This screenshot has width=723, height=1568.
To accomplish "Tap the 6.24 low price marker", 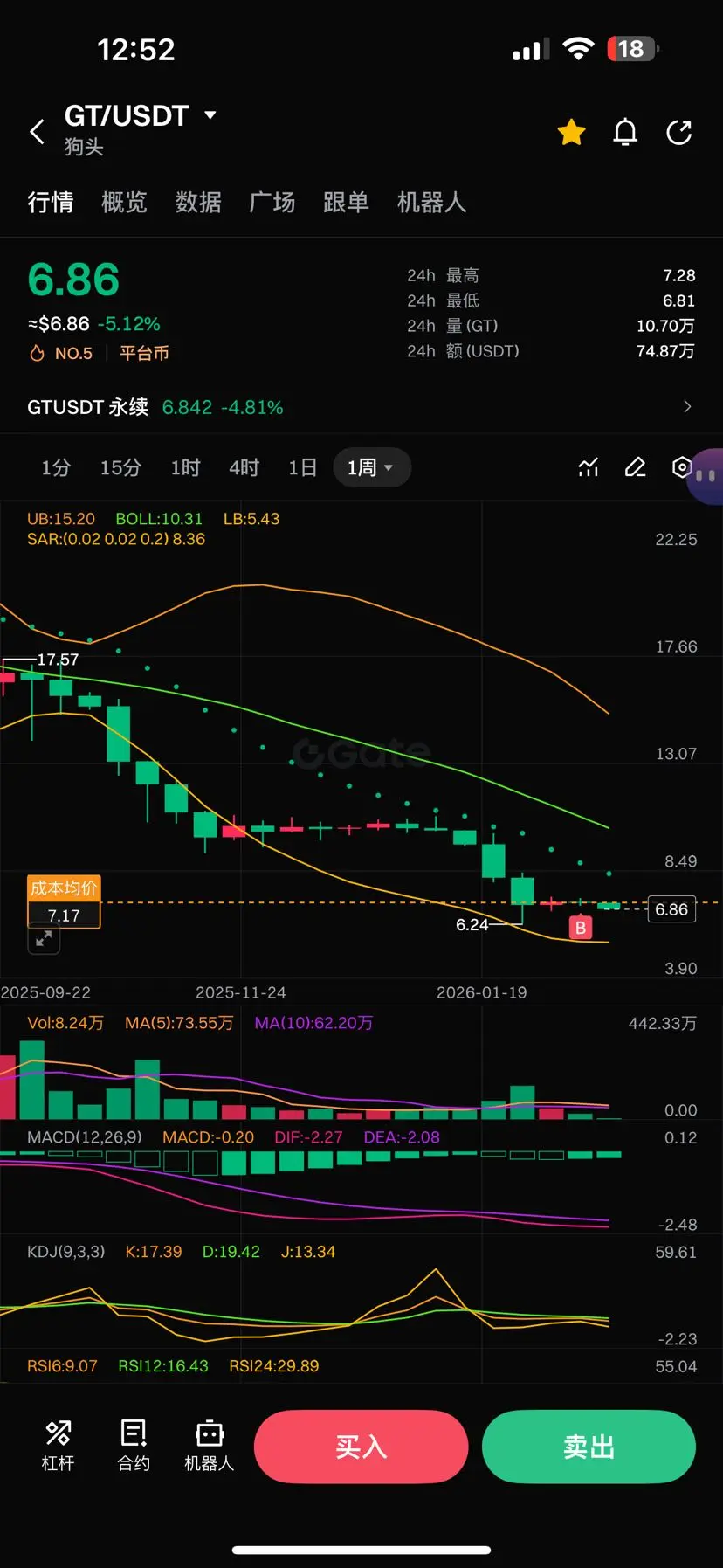I will [472, 924].
